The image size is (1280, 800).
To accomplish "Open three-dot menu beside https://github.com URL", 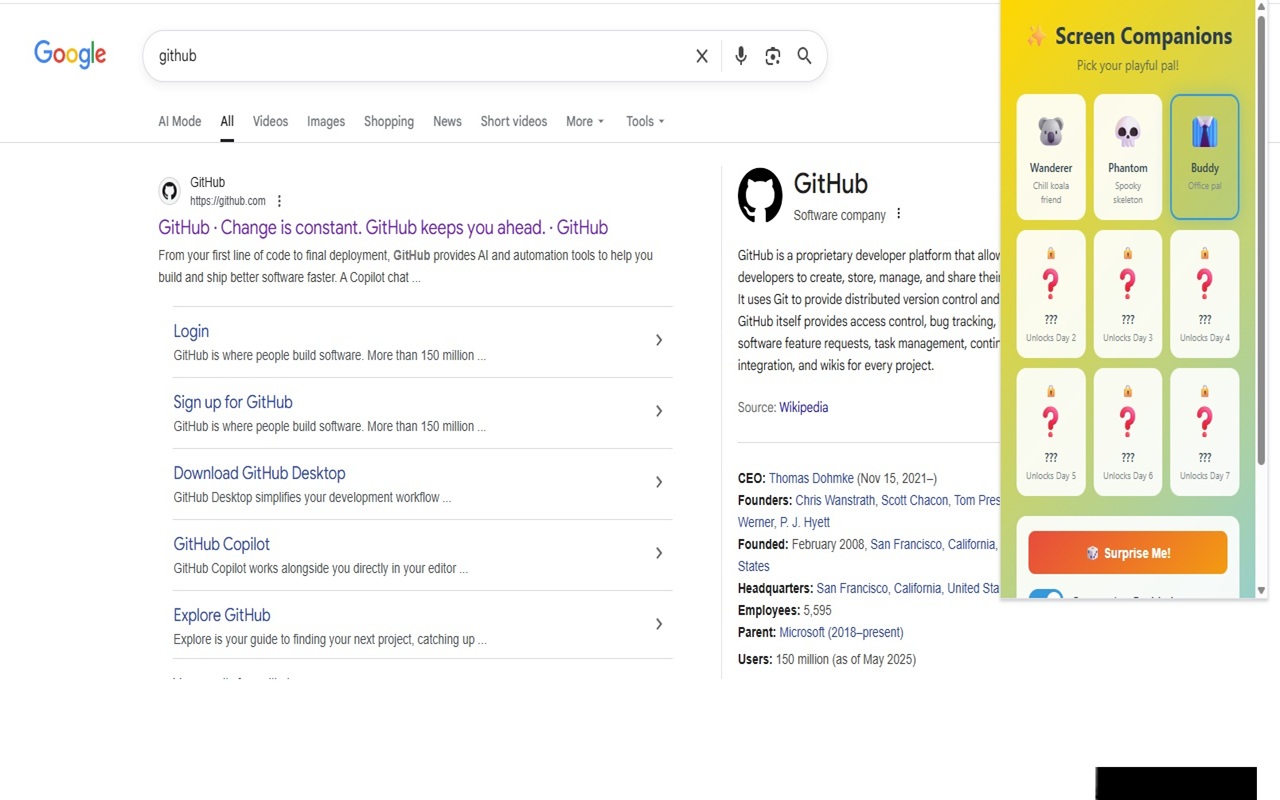I will click(279, 201).
